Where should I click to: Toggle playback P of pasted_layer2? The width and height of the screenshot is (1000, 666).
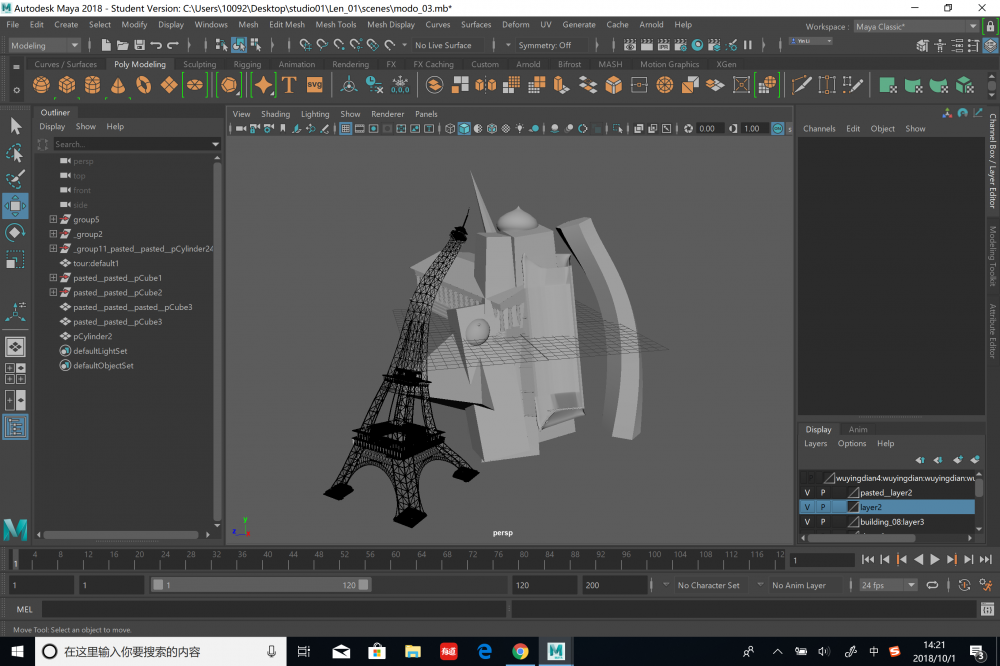coord(823,492)
